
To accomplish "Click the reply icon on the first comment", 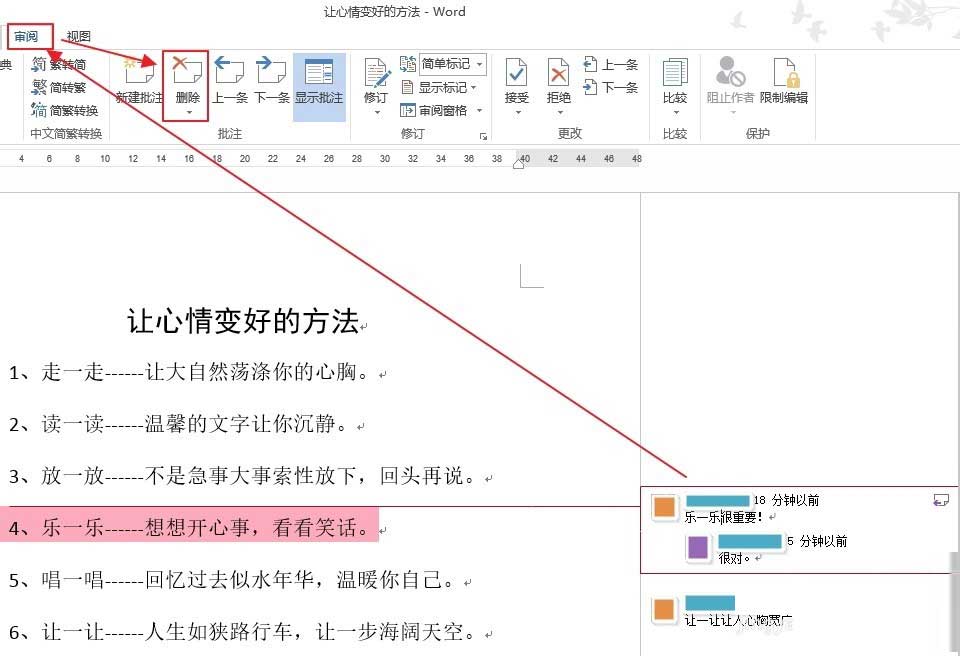I will click(940, 500).
